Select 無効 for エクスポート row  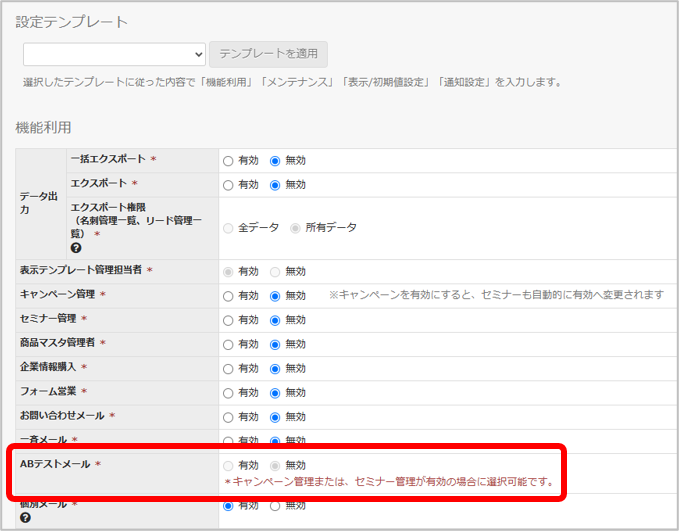pos(275,185)
